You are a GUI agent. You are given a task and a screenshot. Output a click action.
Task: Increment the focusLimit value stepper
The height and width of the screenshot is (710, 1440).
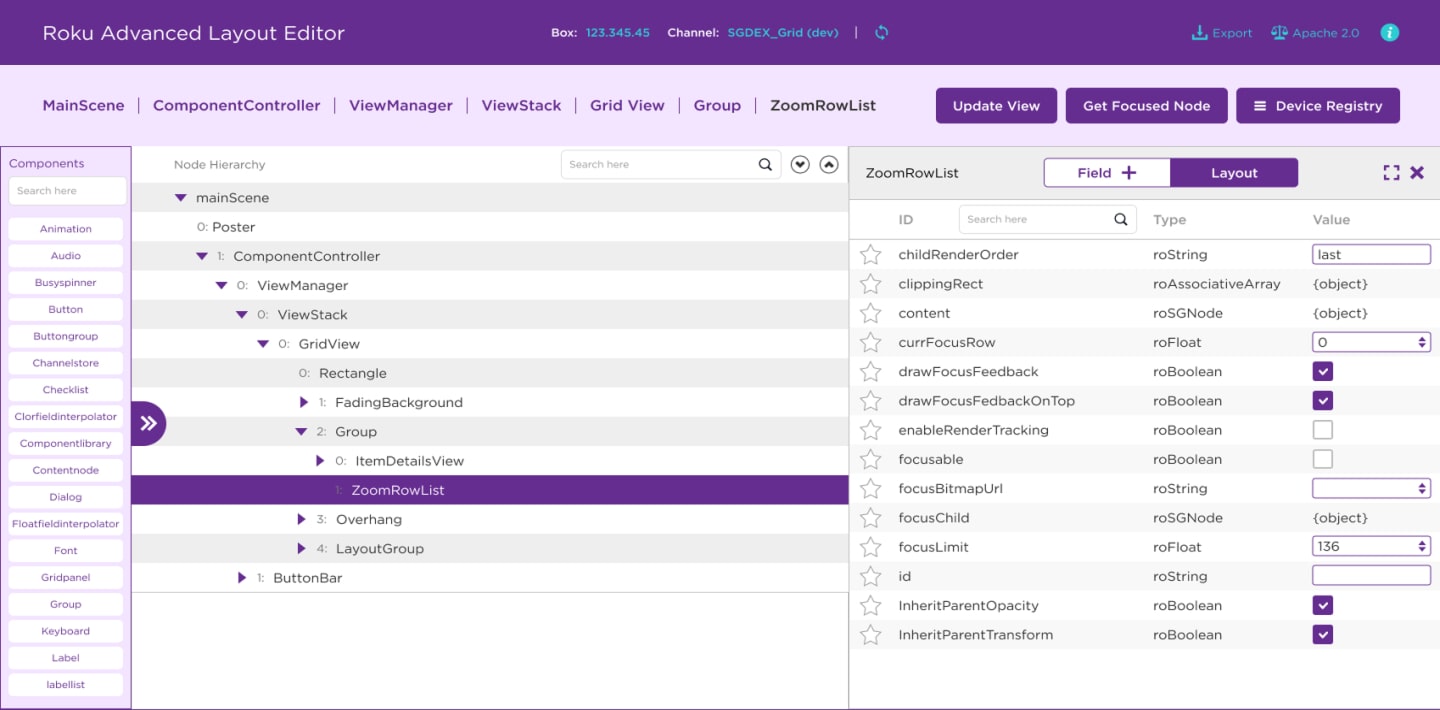1420,542
